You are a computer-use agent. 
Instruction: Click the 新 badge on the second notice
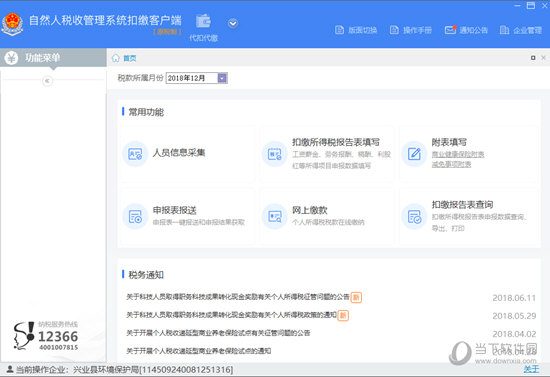pyautogui.click(x=343, y=315)
